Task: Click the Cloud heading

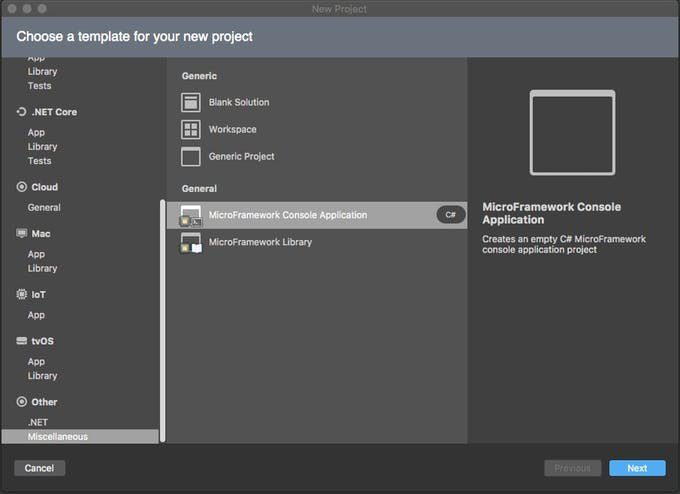Action: 45,187
